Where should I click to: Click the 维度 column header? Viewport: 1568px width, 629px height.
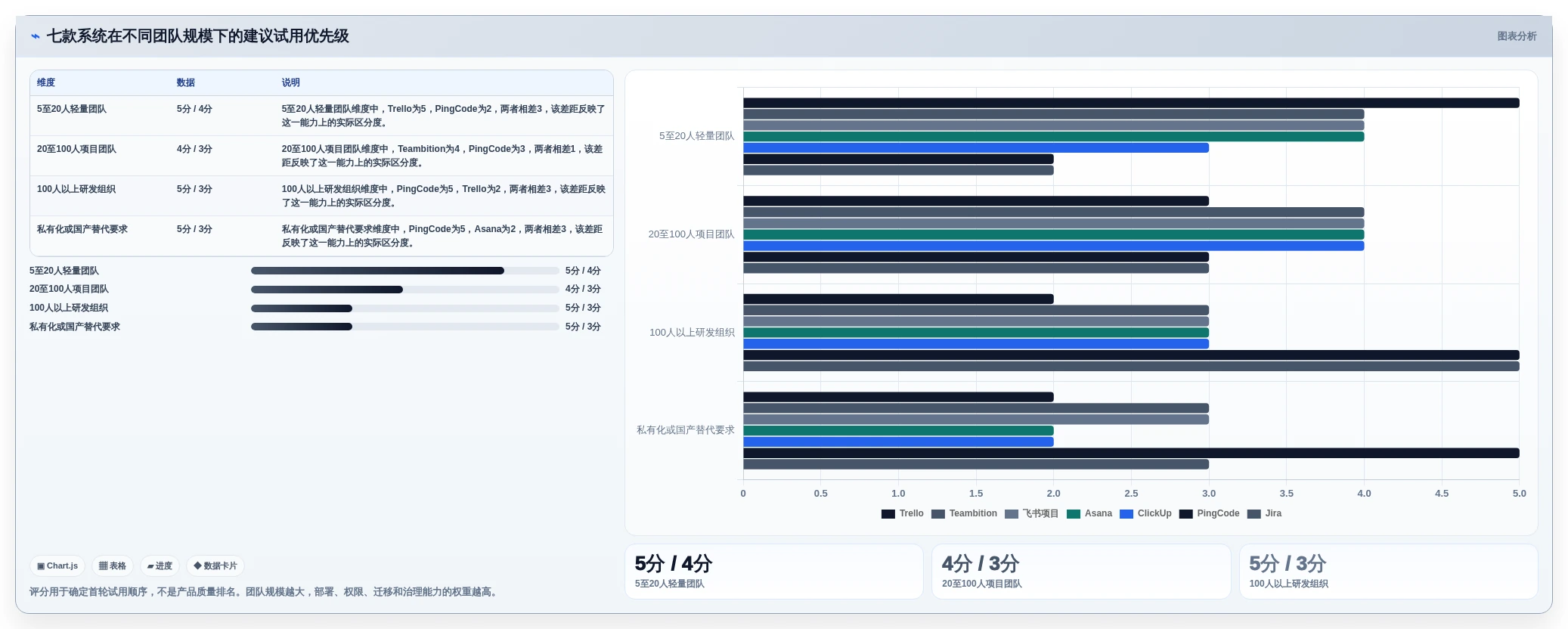(x=46, y=82)
